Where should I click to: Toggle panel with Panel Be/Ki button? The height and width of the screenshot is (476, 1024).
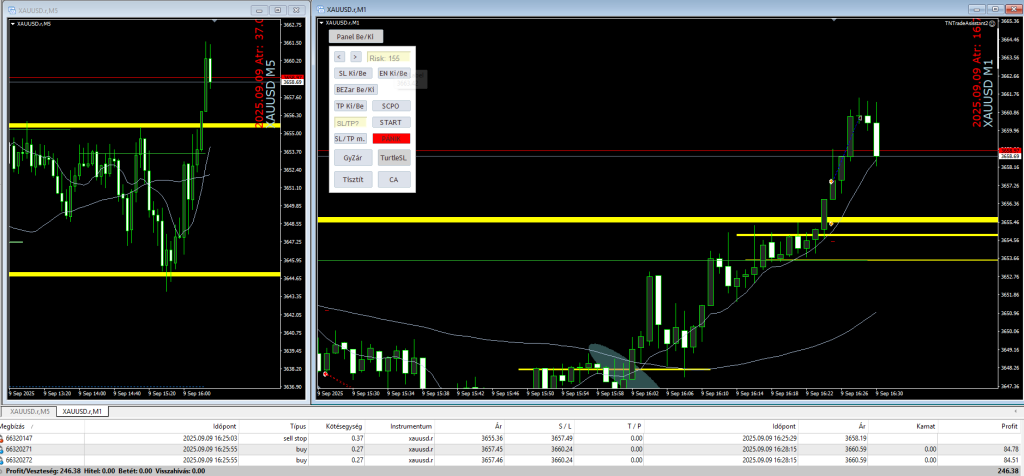(x=355, y=36)
